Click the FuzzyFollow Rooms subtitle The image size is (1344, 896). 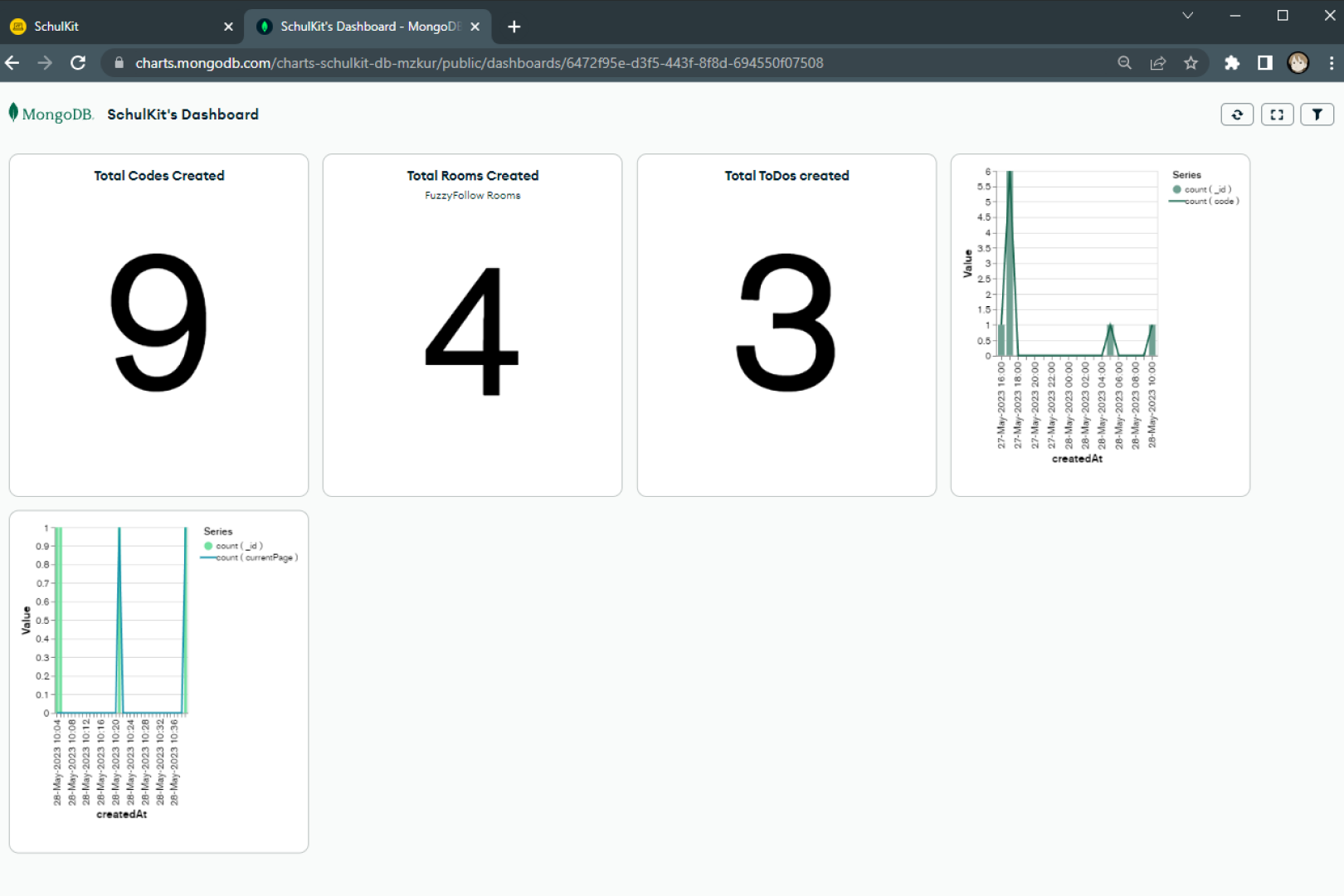click(x=473, y=196)
